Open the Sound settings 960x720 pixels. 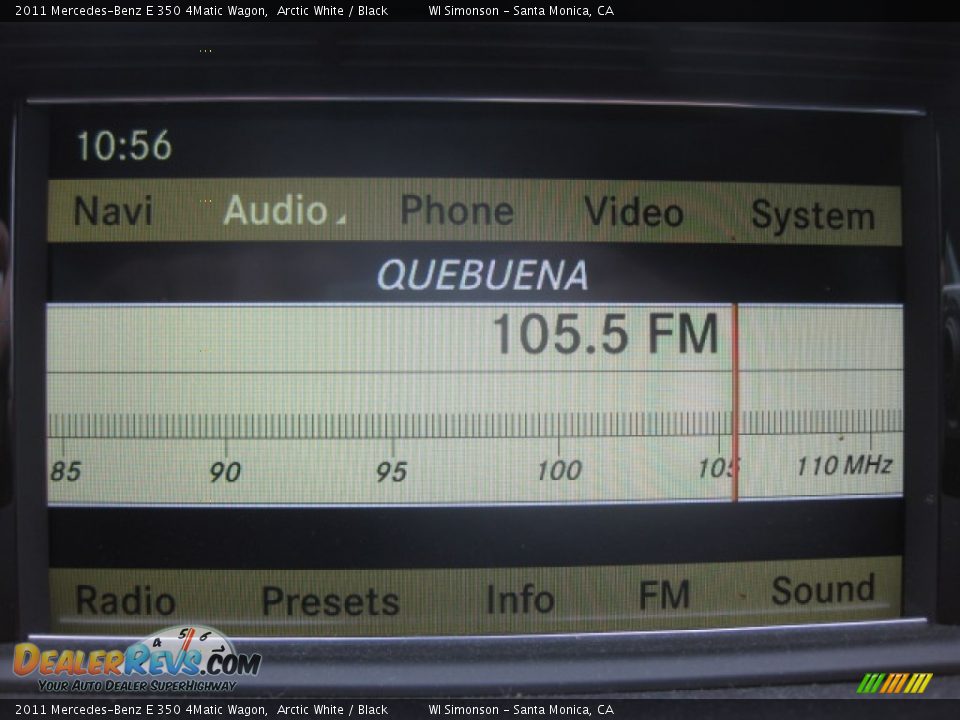tap(822, 591)
